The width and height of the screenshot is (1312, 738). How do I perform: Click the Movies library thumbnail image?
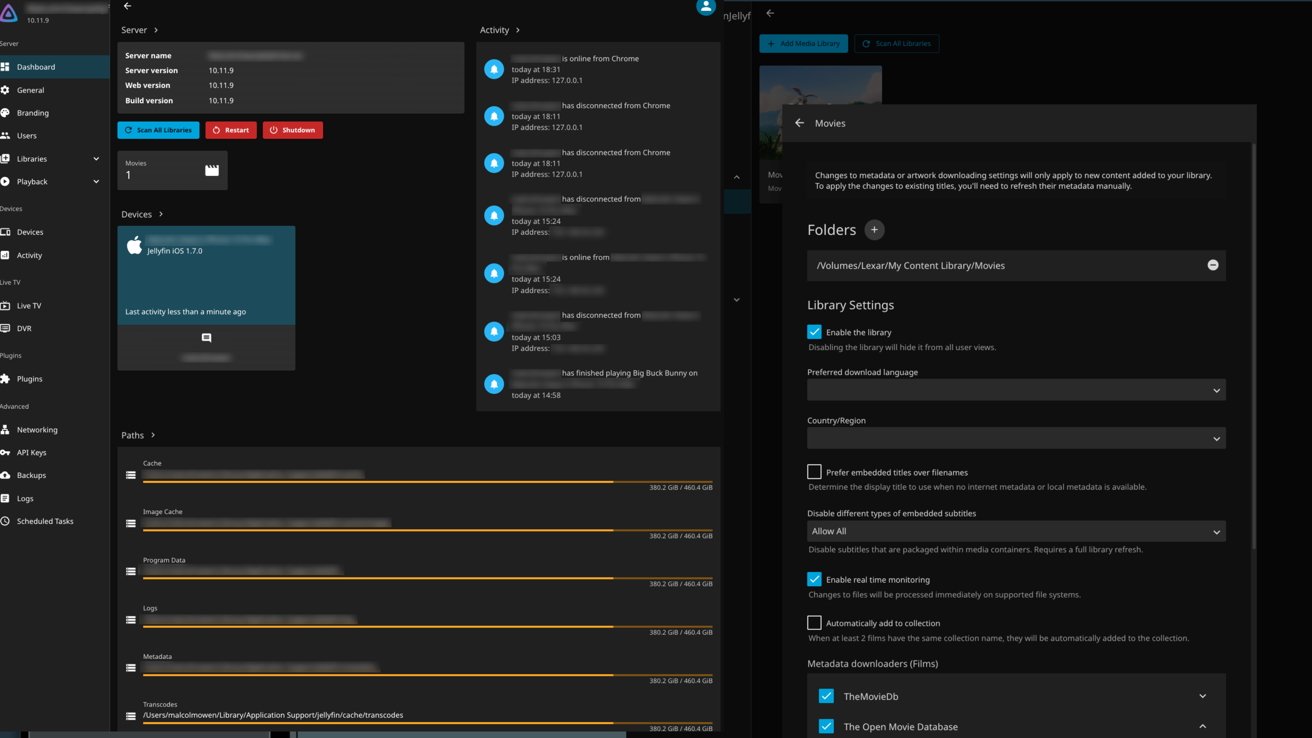[x=820, y=110]
